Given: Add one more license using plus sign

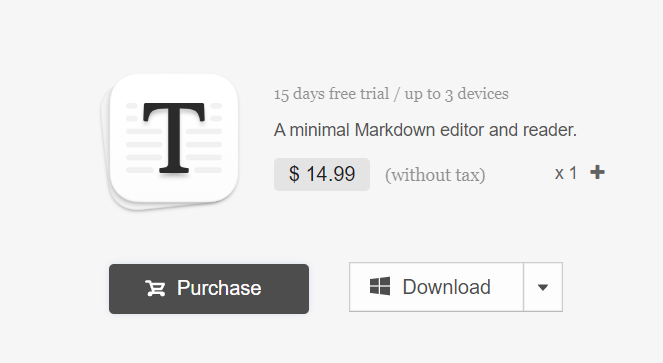Looking at the screenshot, I should coord(597,172).
